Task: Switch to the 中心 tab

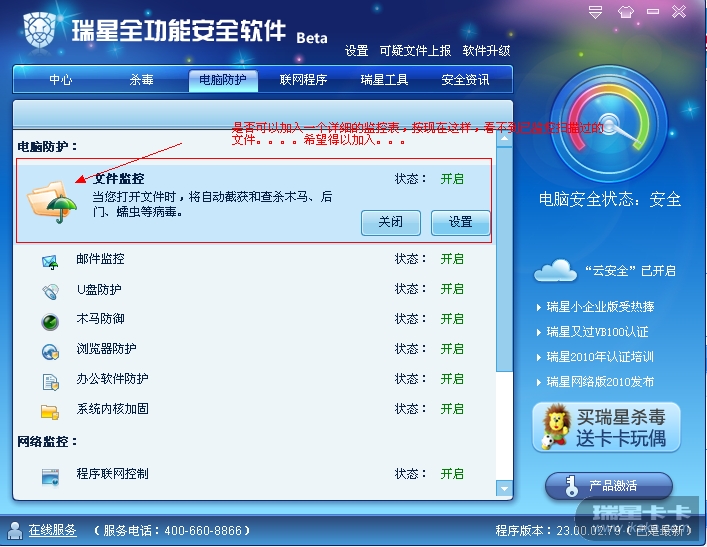Action: (61, 80)
